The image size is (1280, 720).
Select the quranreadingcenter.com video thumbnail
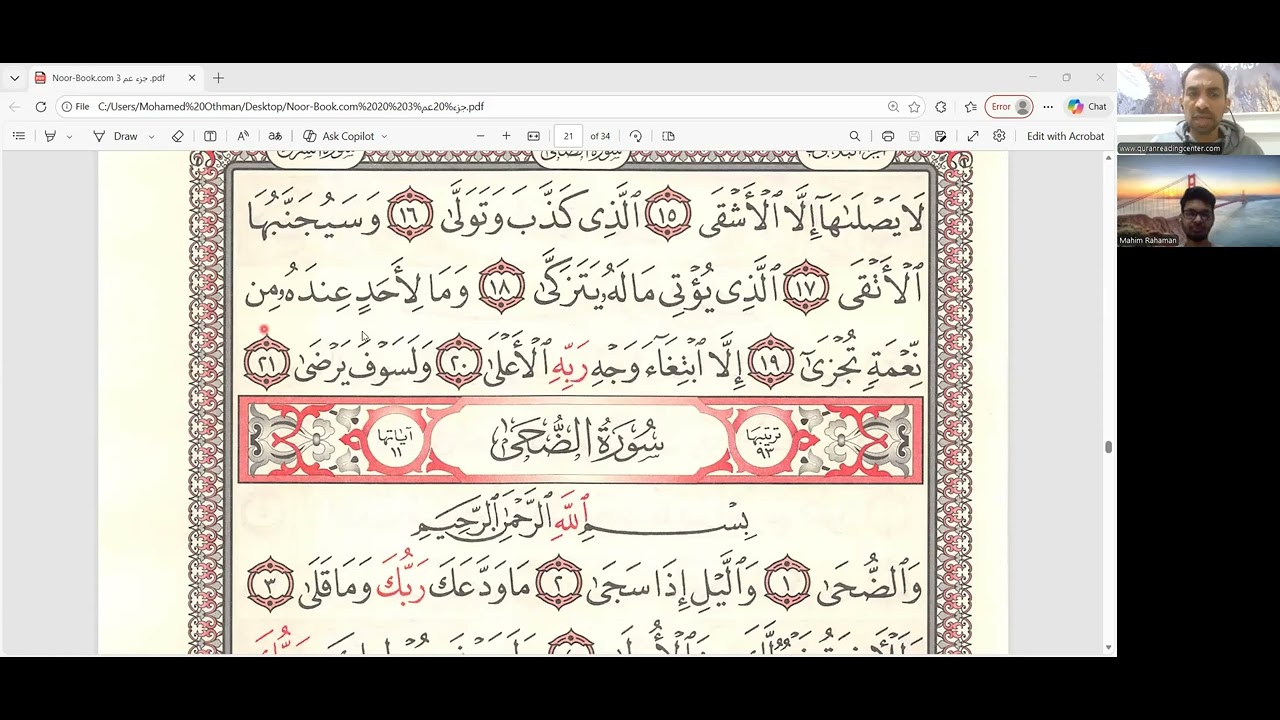pyautogui.click(x=1198, y=109)
